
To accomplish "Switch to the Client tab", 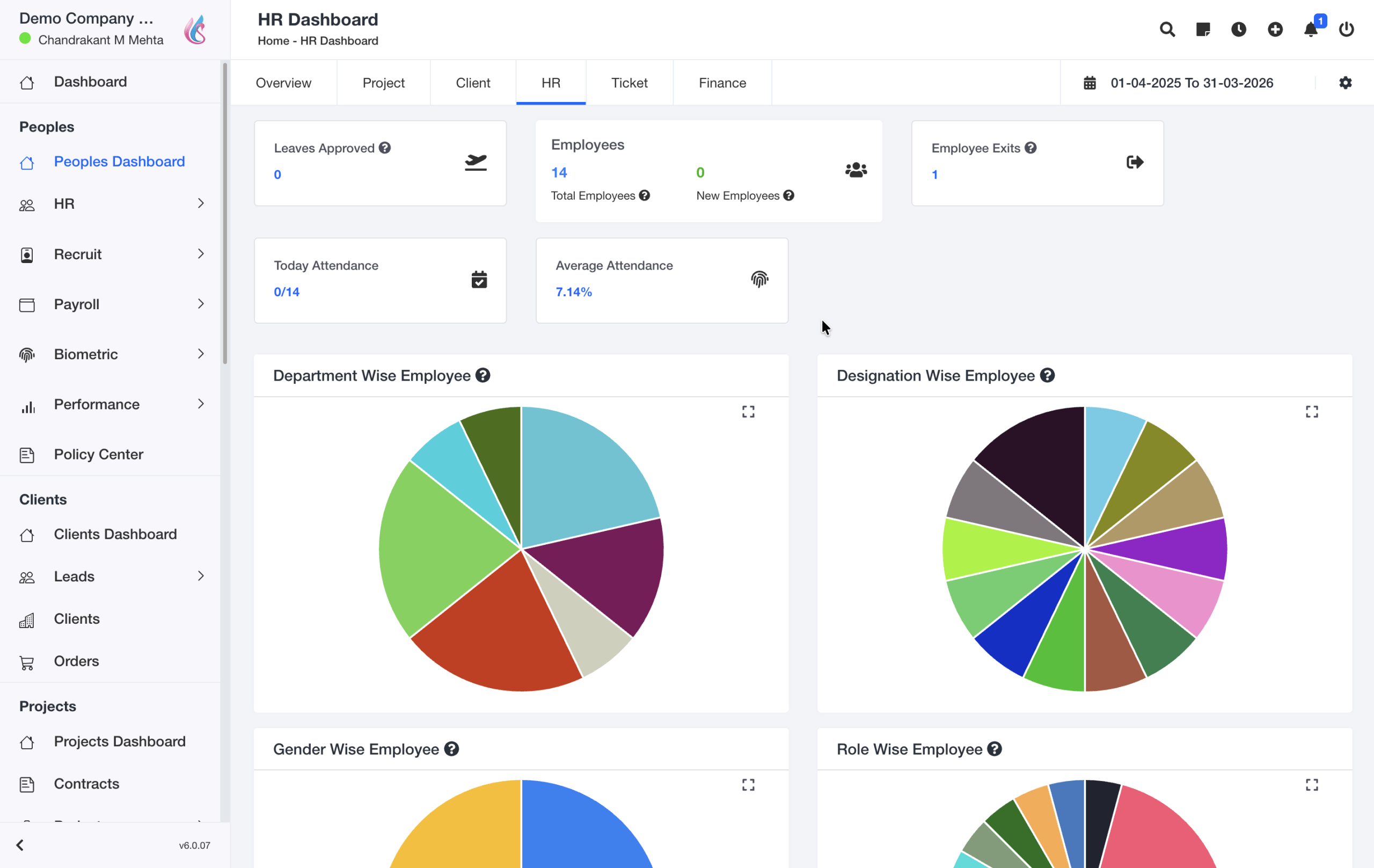I will point(473,83).
